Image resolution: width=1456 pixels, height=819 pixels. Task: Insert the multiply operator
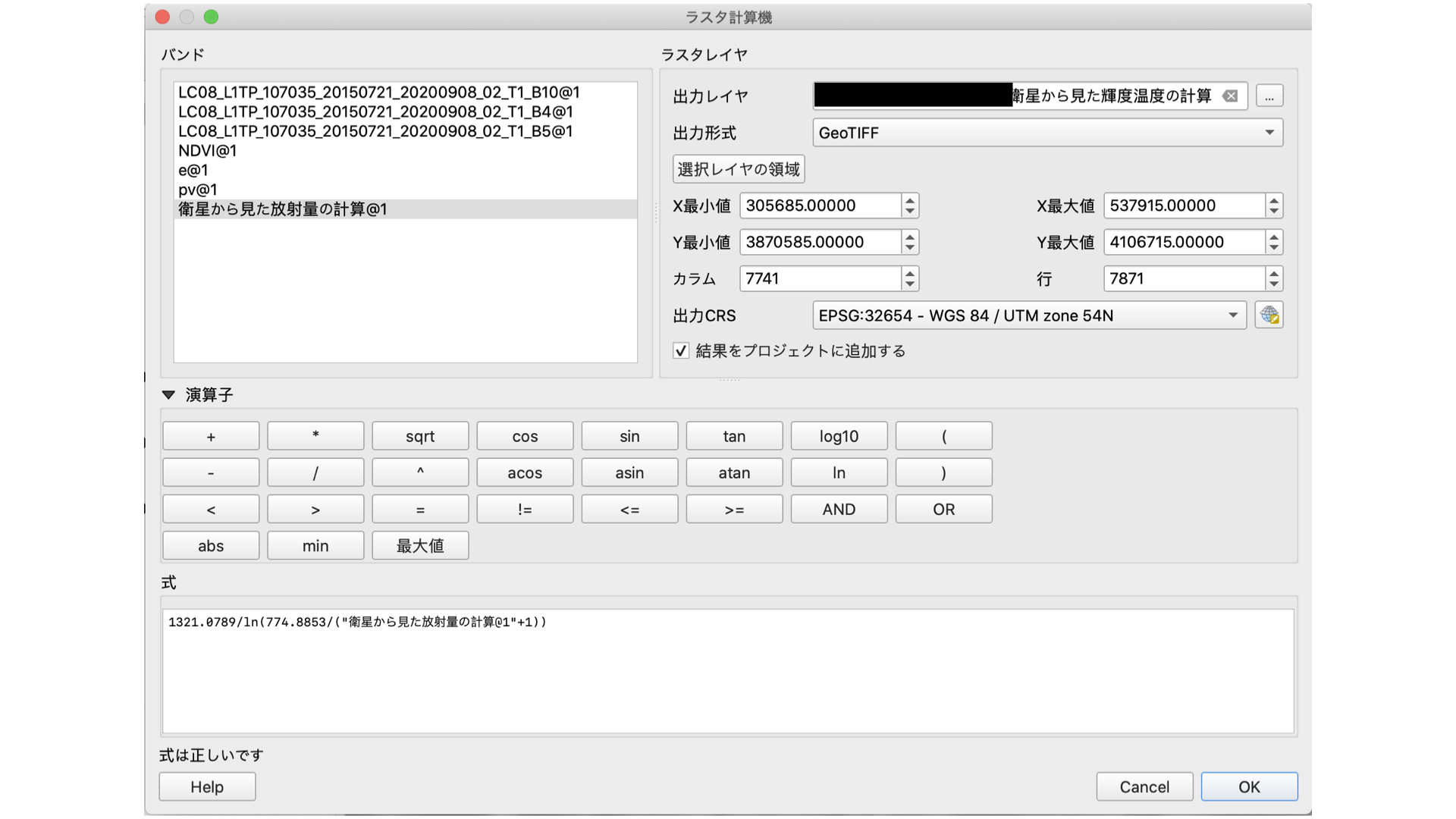315,436
